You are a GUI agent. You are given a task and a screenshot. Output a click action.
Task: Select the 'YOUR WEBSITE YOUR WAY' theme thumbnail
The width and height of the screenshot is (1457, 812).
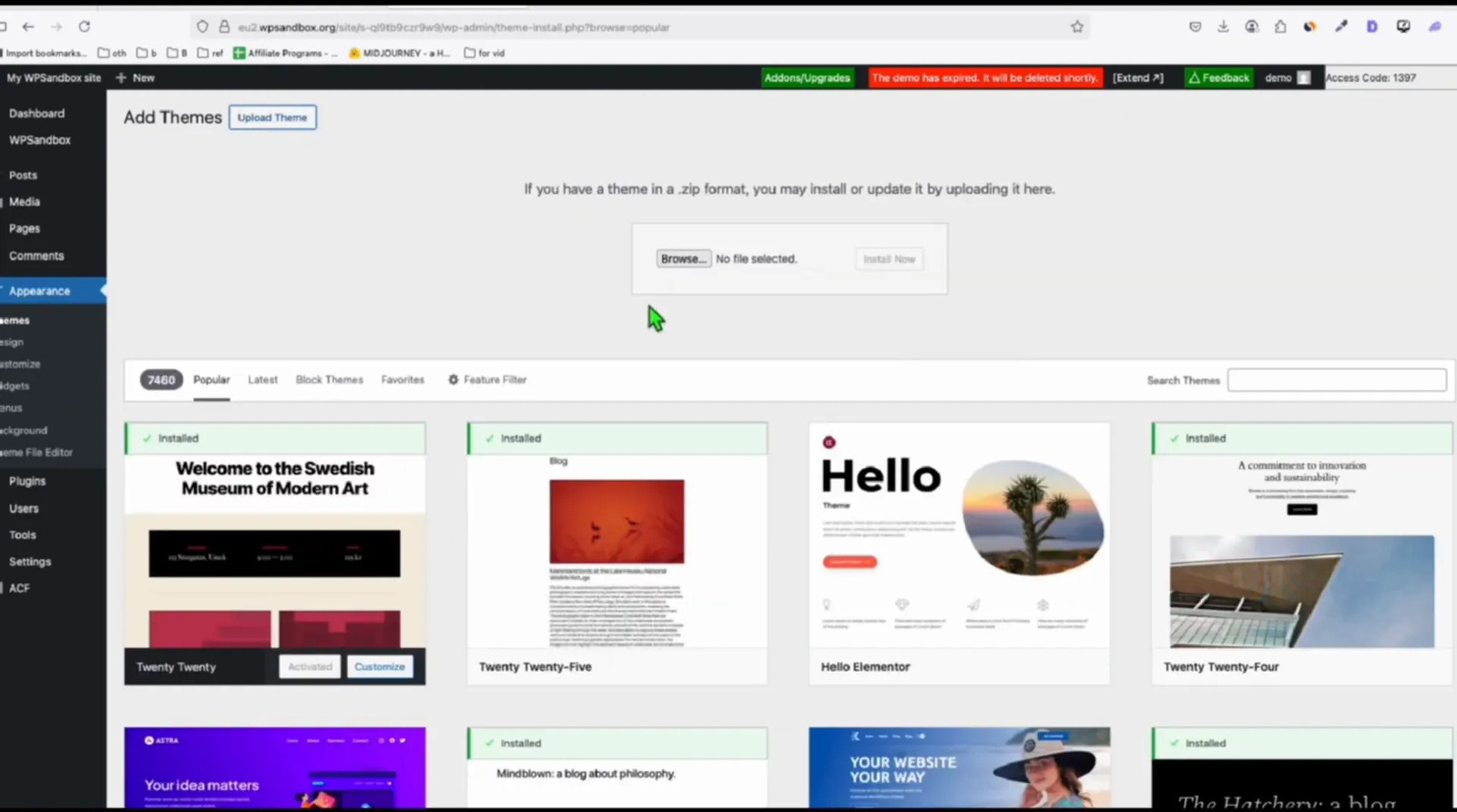tap(960, 767)
